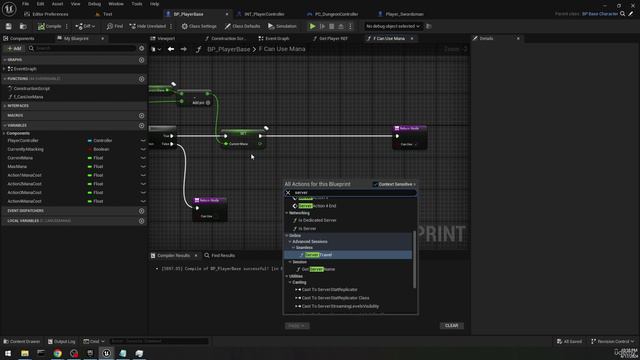Open play mode options menu
The image size is (640, 360).
350,26
